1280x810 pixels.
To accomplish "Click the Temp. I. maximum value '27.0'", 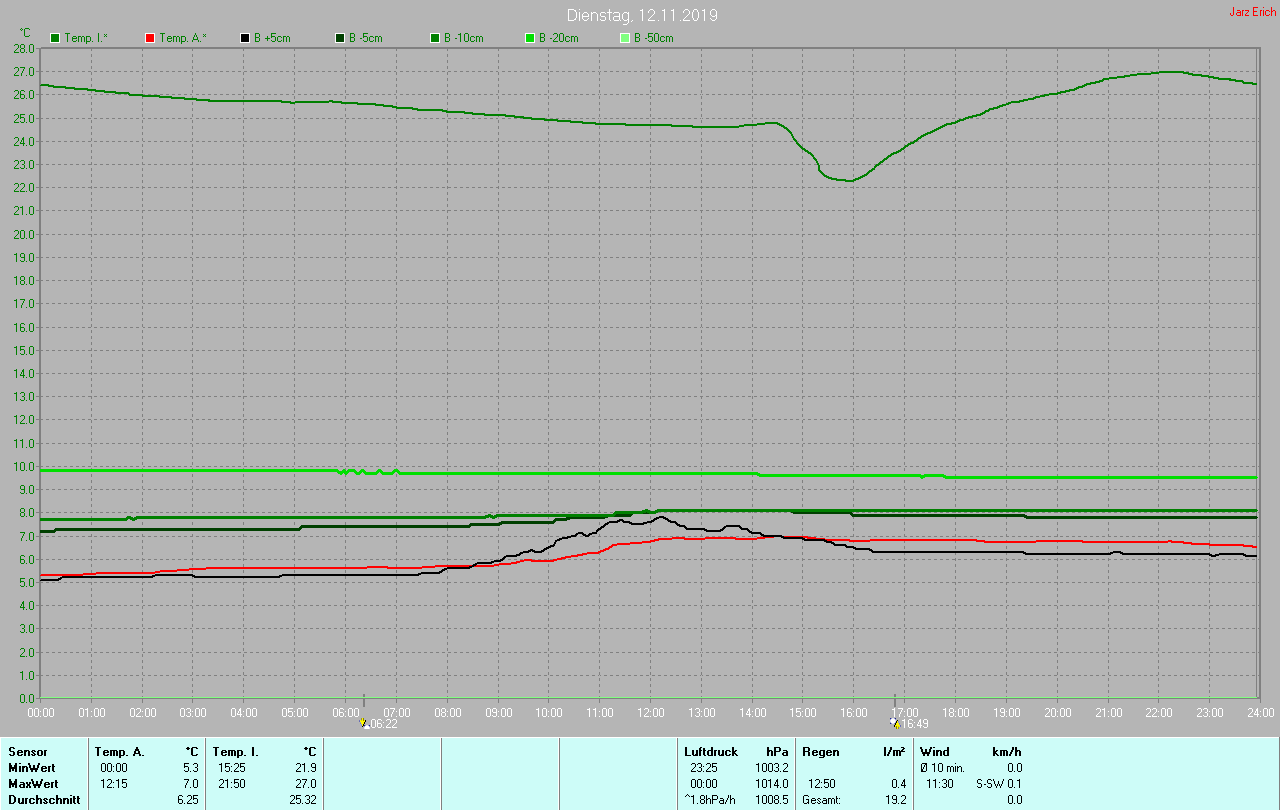I will [x=306, y=783].
